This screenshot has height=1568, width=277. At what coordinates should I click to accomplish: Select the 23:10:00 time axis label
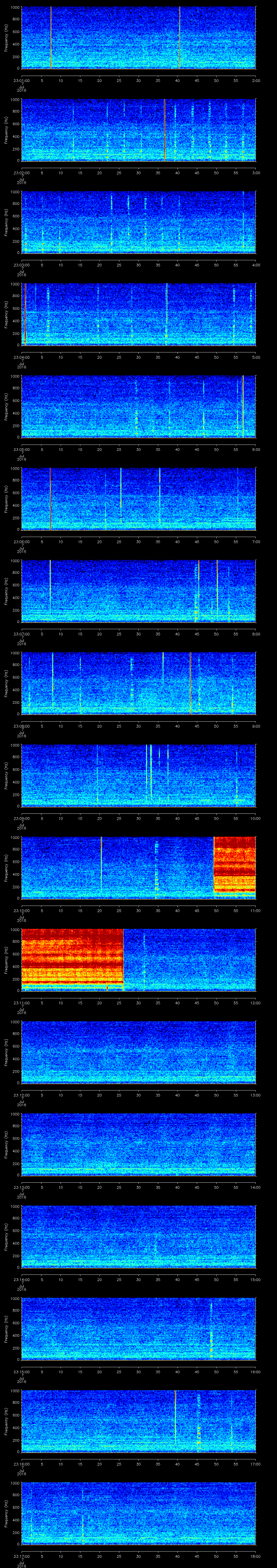[x=21, y=910]
